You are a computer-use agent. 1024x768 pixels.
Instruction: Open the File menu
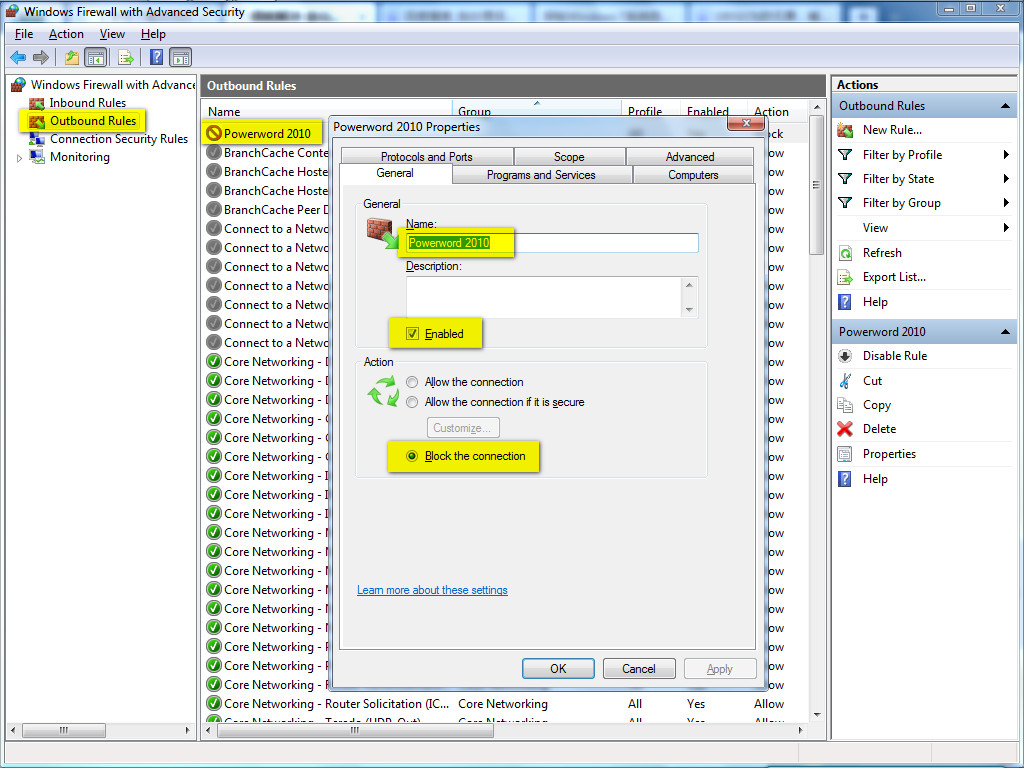pyautogui.click(x=24, y=34)
